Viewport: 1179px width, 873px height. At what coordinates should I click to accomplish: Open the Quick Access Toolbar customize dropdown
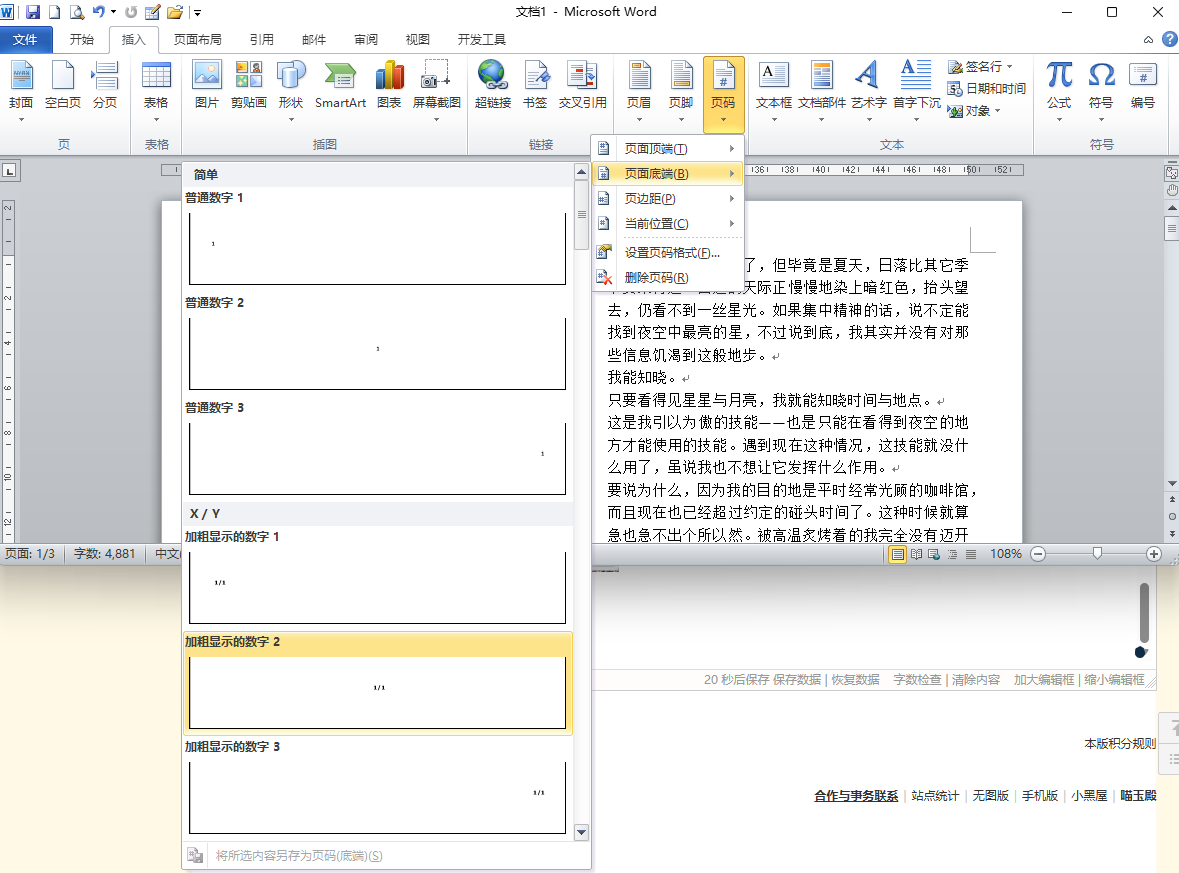[x=197, y=12]
